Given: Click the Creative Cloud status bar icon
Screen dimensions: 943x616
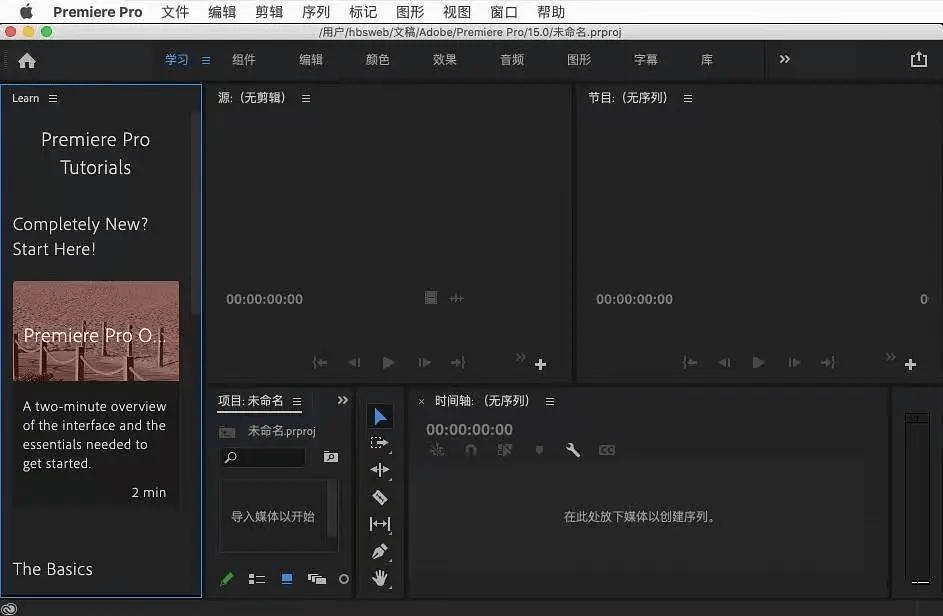Looking at the screenshot, I should click(x=9, y=609).
